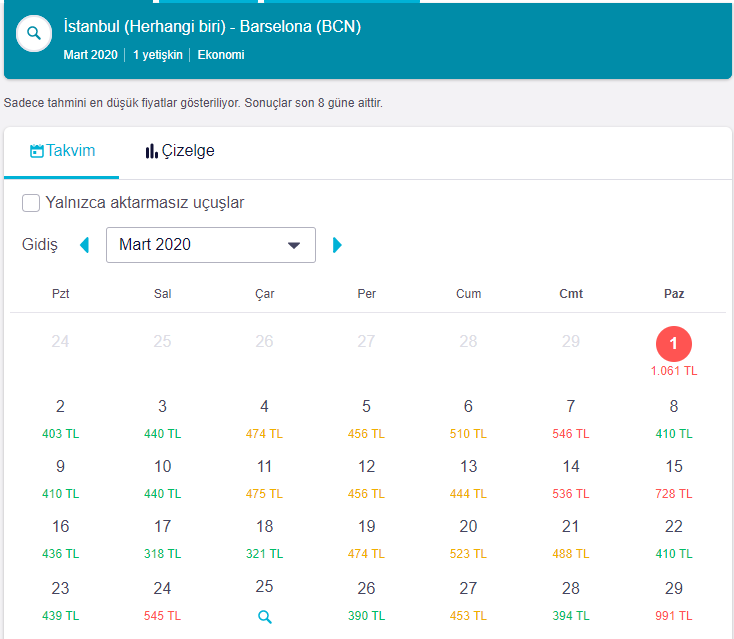
Task: Select March 17 priced 318 TL
Action: (x=162, y=539)
